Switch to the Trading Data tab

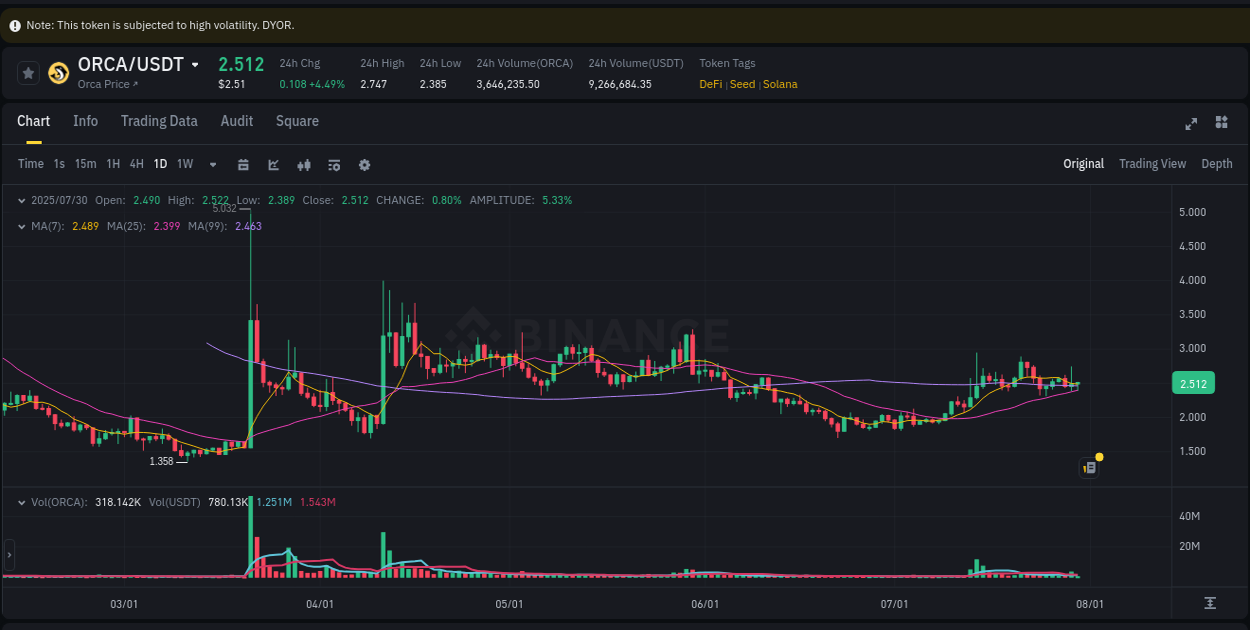click(159, 121)
